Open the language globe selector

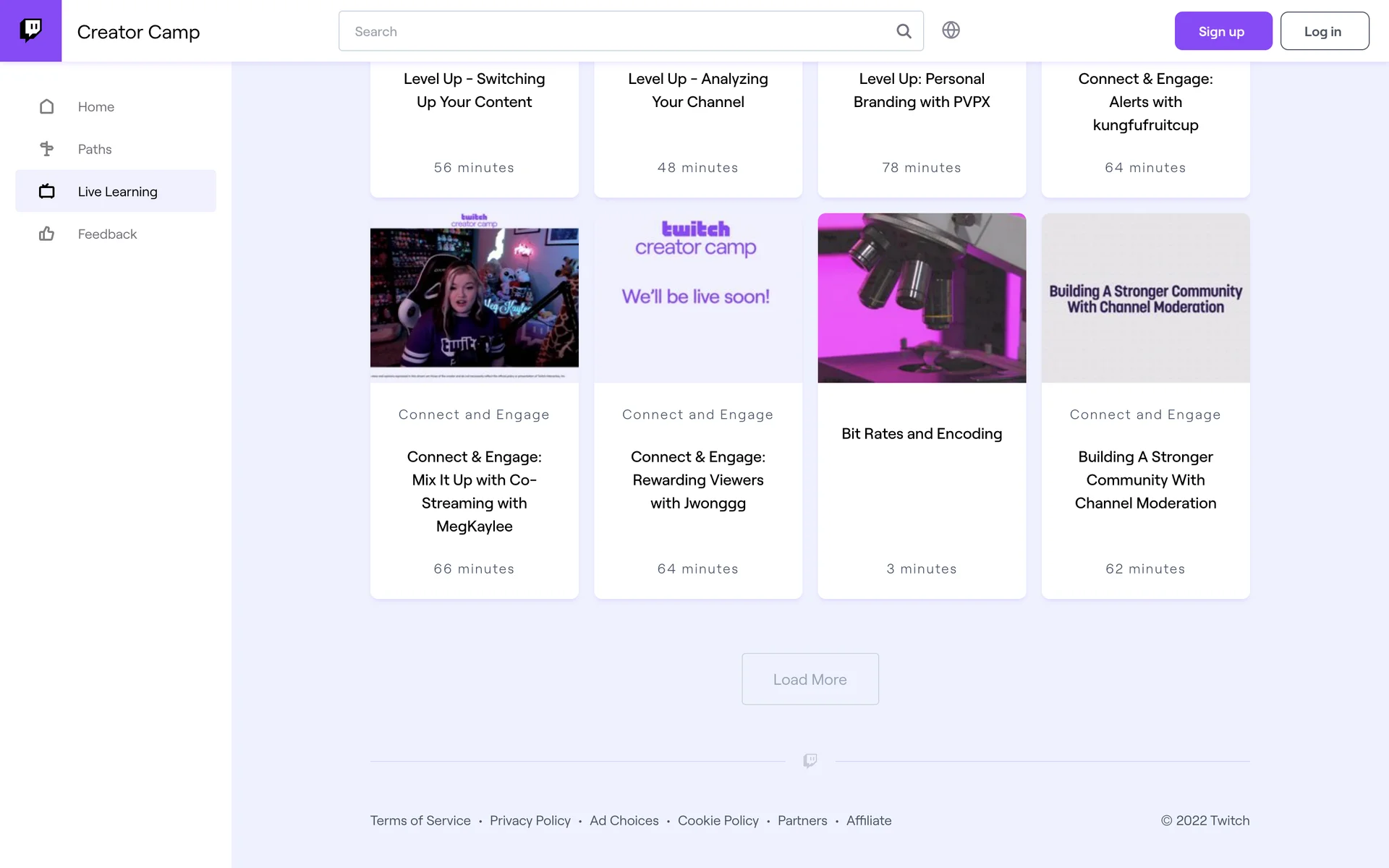click(951, 30)
